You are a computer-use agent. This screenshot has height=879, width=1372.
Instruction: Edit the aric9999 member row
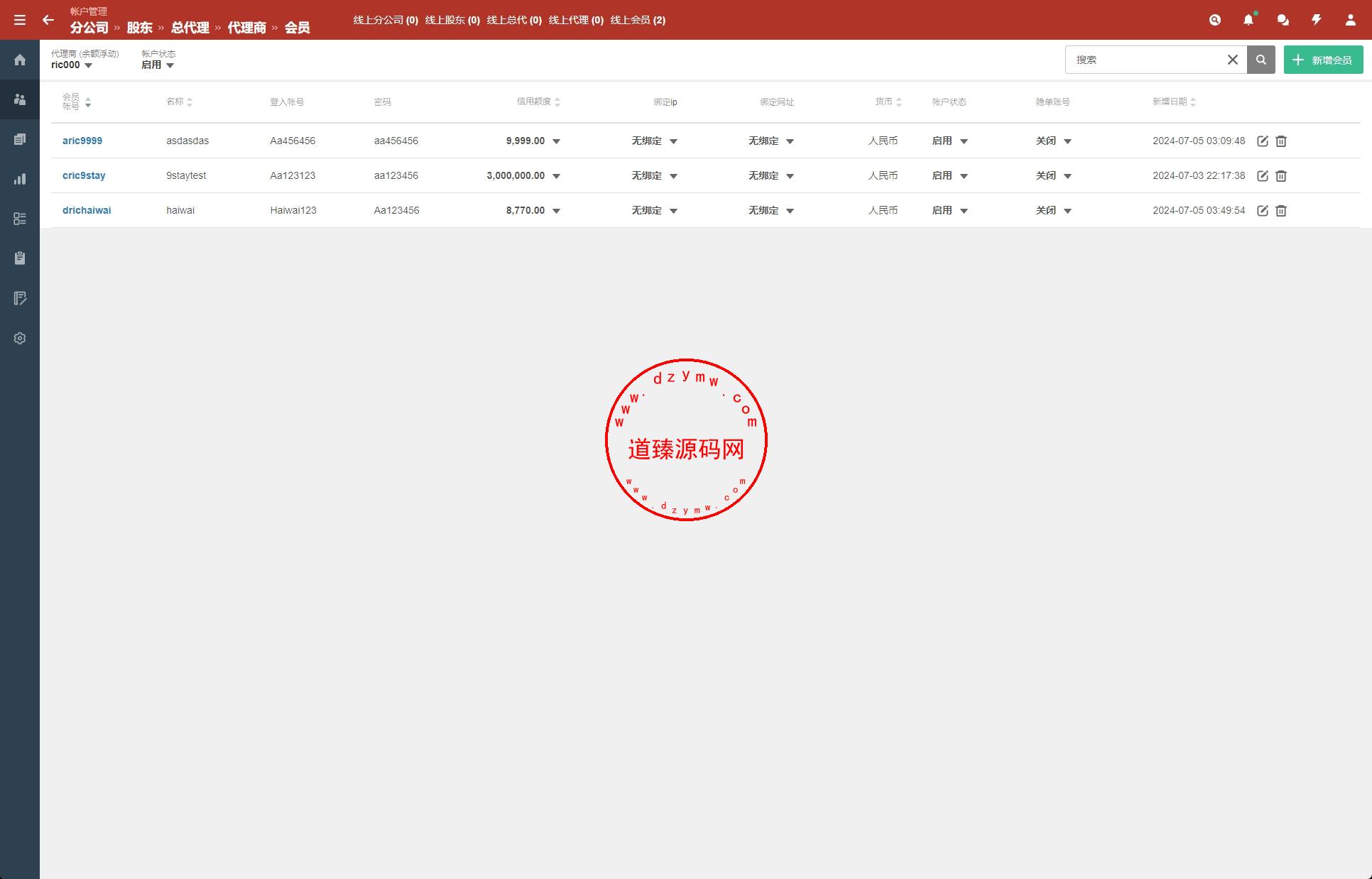coord(1263,141)
